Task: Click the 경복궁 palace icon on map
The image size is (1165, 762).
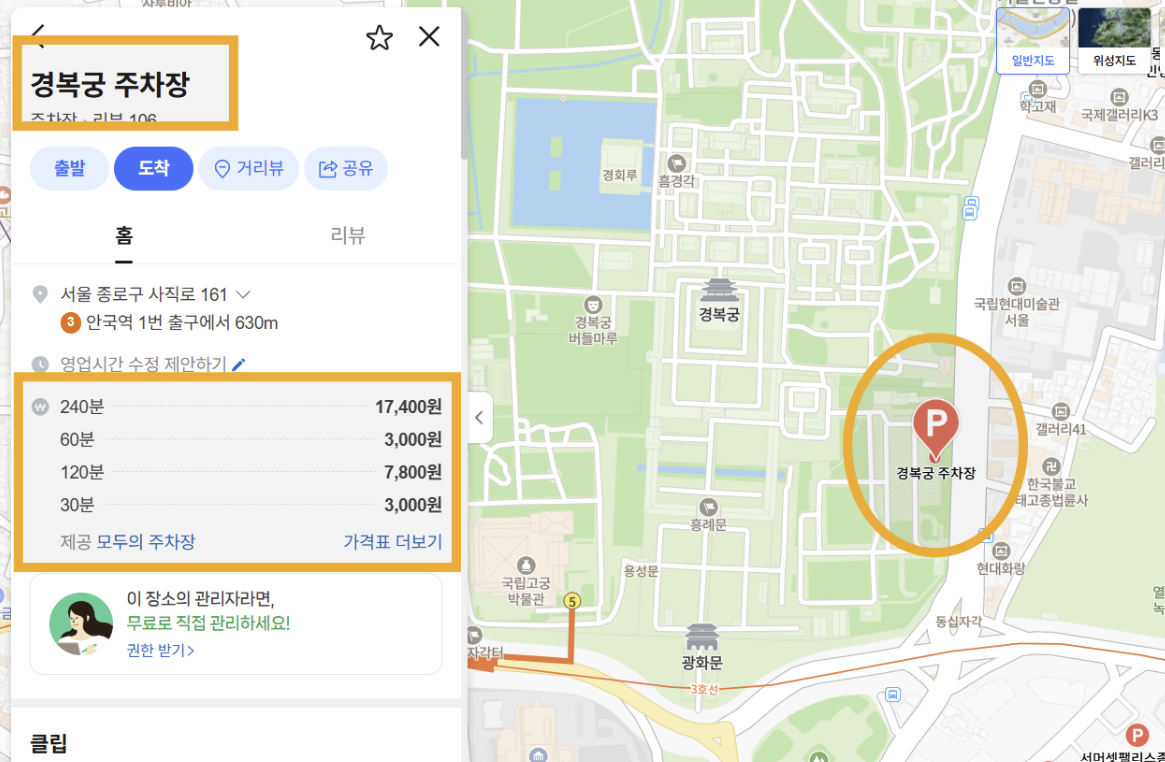Action: click(718, 291)
